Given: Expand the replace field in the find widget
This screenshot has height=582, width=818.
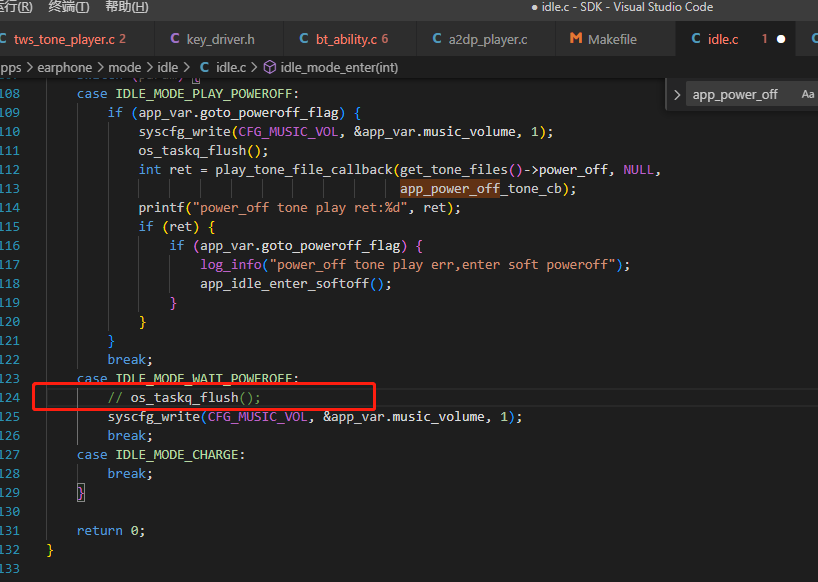Looking at the screenshot, I should pyautogui.click(x=677, y=95).
